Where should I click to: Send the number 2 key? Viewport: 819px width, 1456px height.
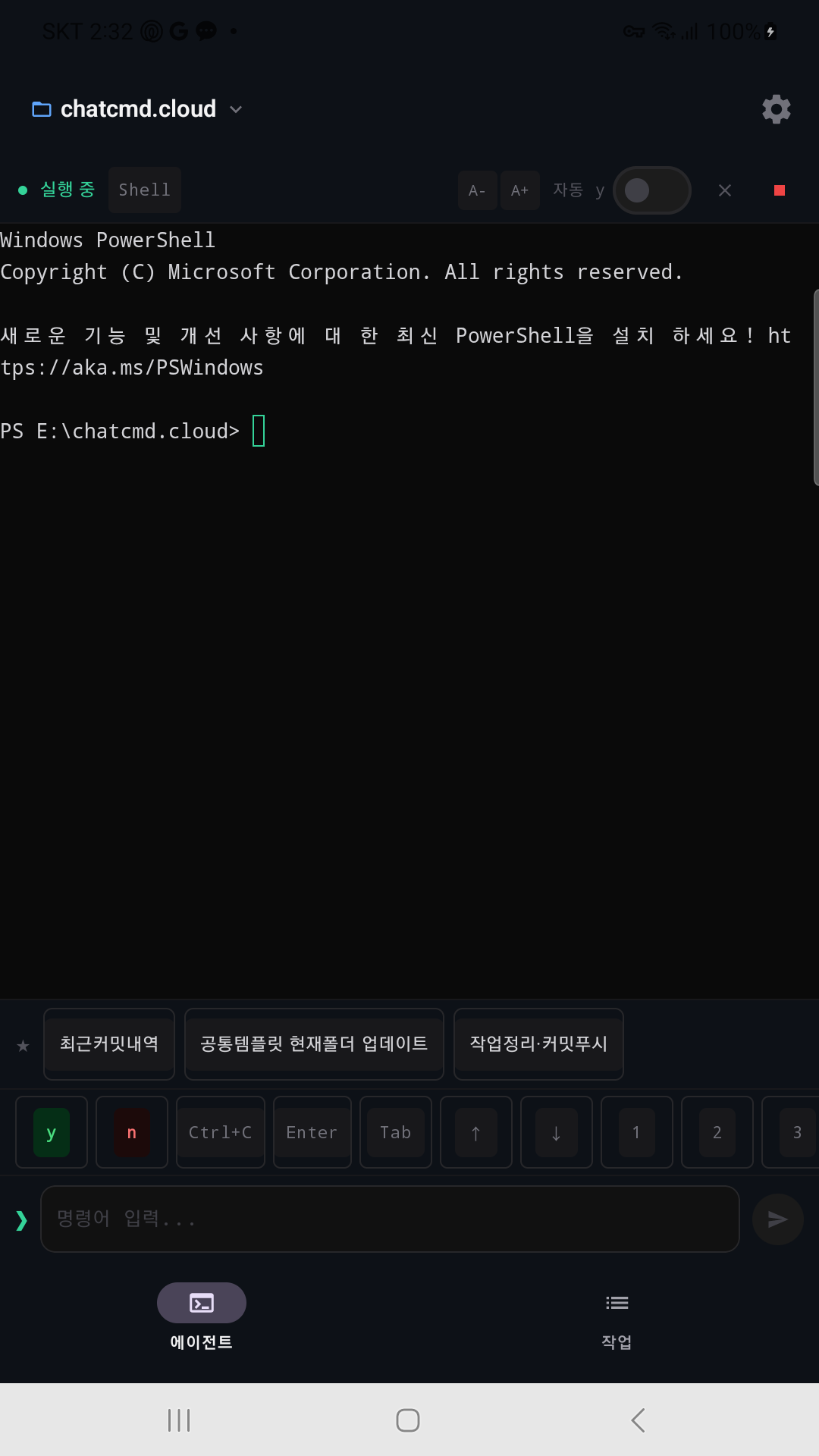[717, 1132]
